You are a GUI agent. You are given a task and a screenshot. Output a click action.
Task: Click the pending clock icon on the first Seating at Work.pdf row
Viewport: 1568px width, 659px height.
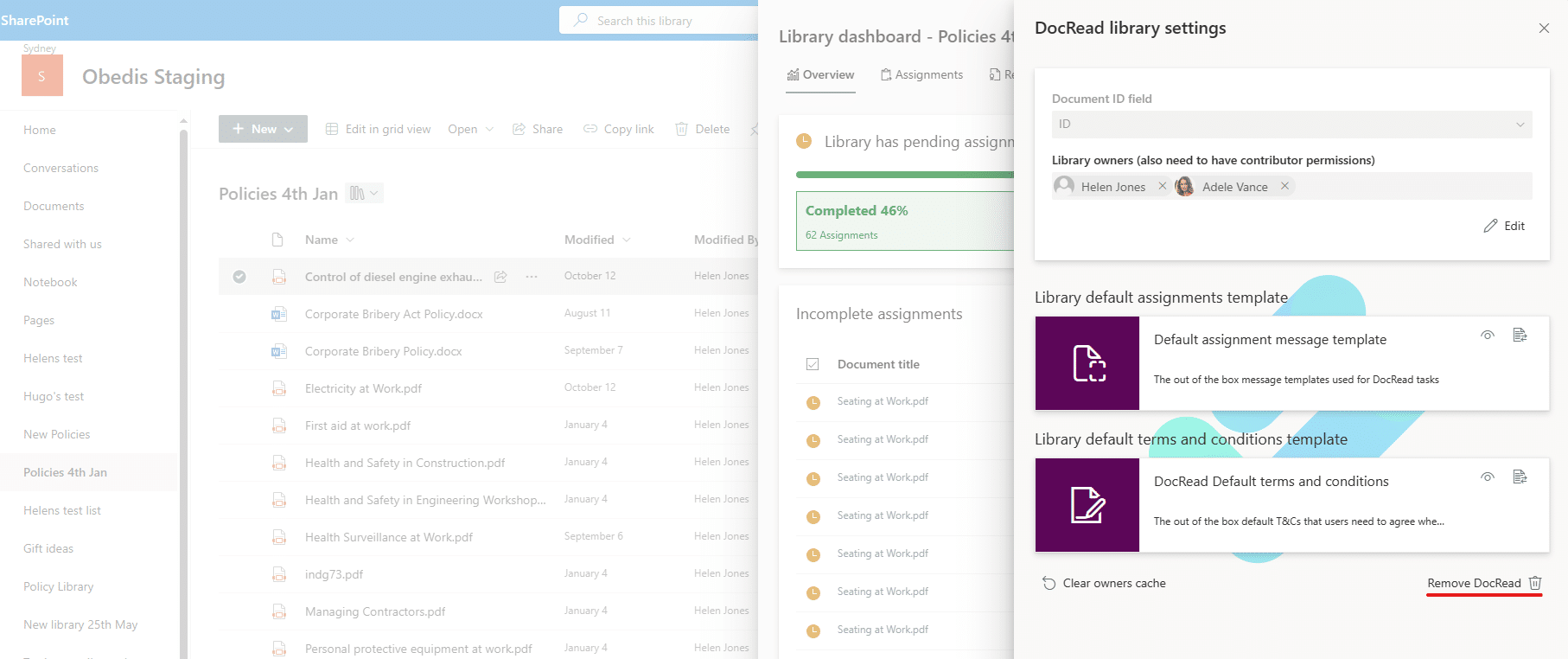[x=813, y=402]
